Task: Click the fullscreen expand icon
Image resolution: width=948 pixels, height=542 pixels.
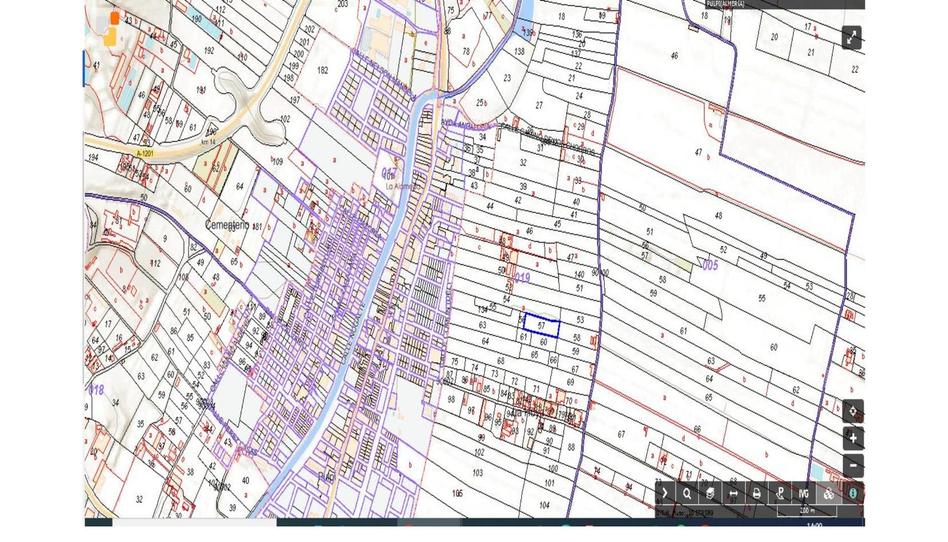Action: click(851, 37)
